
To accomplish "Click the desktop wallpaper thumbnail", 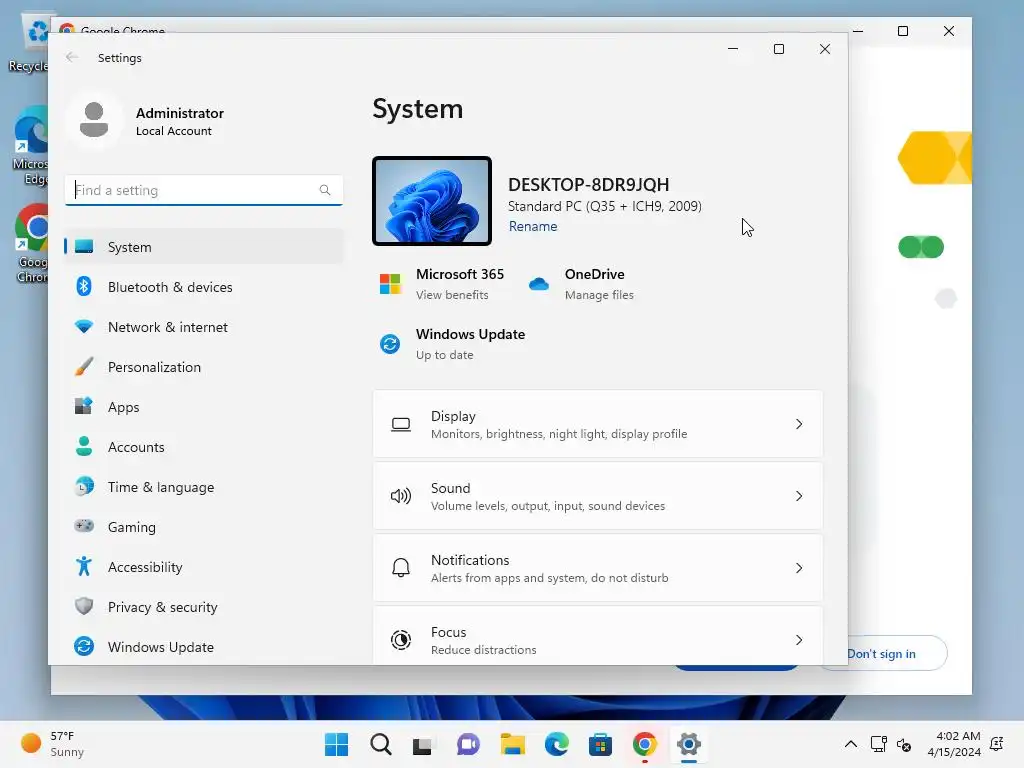I will coord(432,201).
